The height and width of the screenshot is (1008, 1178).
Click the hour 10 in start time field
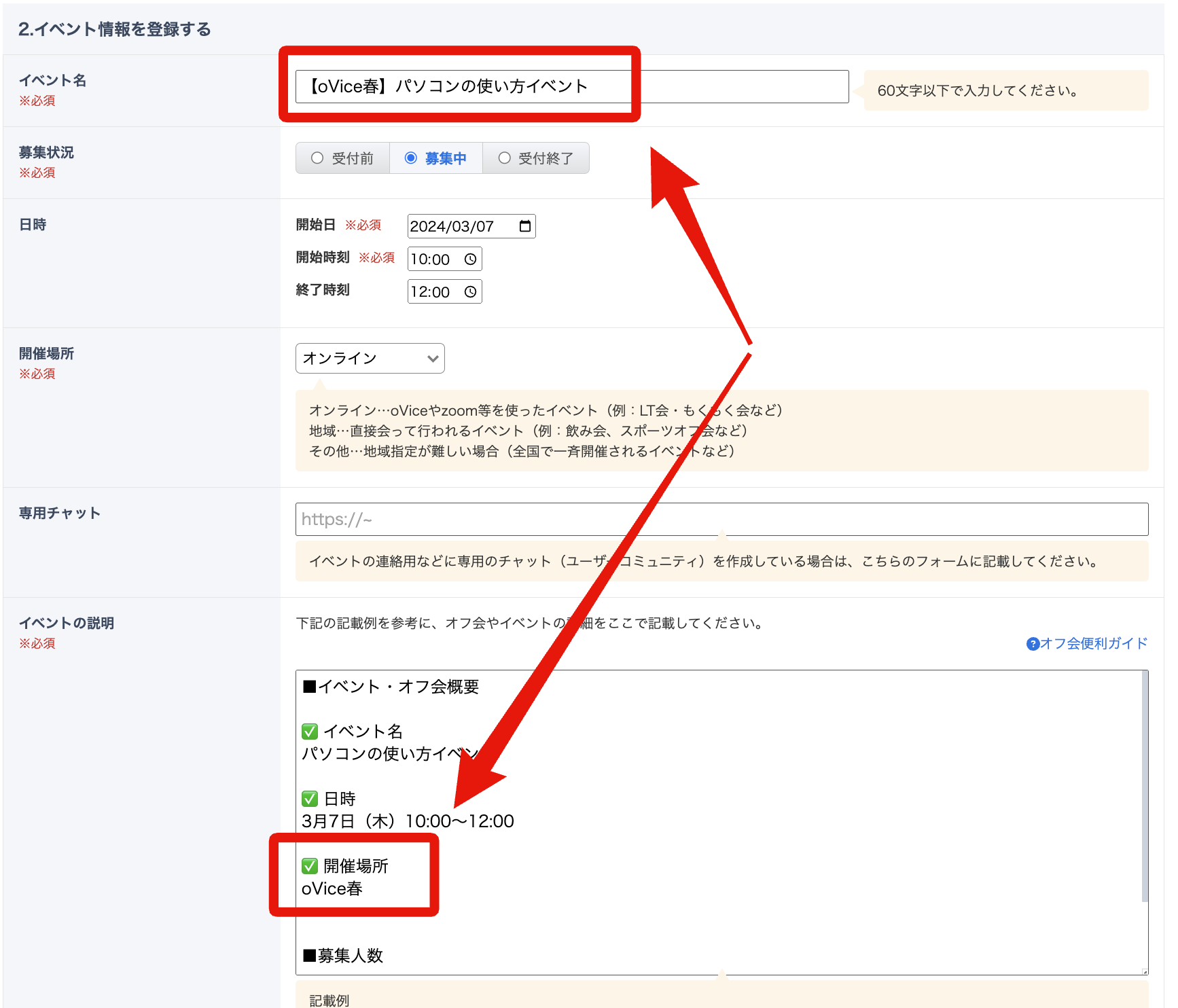click(419, 259)
